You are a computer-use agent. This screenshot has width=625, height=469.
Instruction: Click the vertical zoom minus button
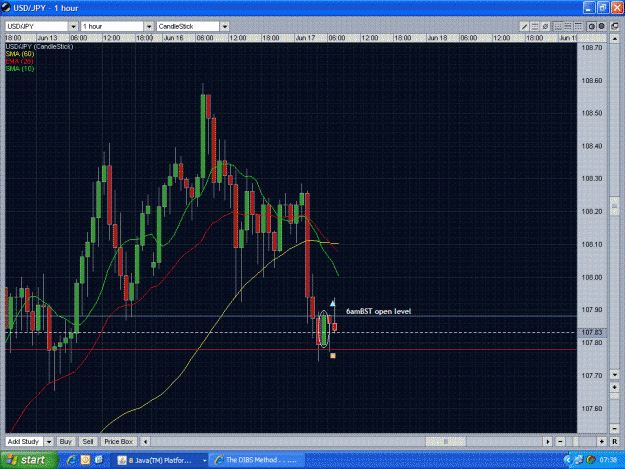pos(614,428)
